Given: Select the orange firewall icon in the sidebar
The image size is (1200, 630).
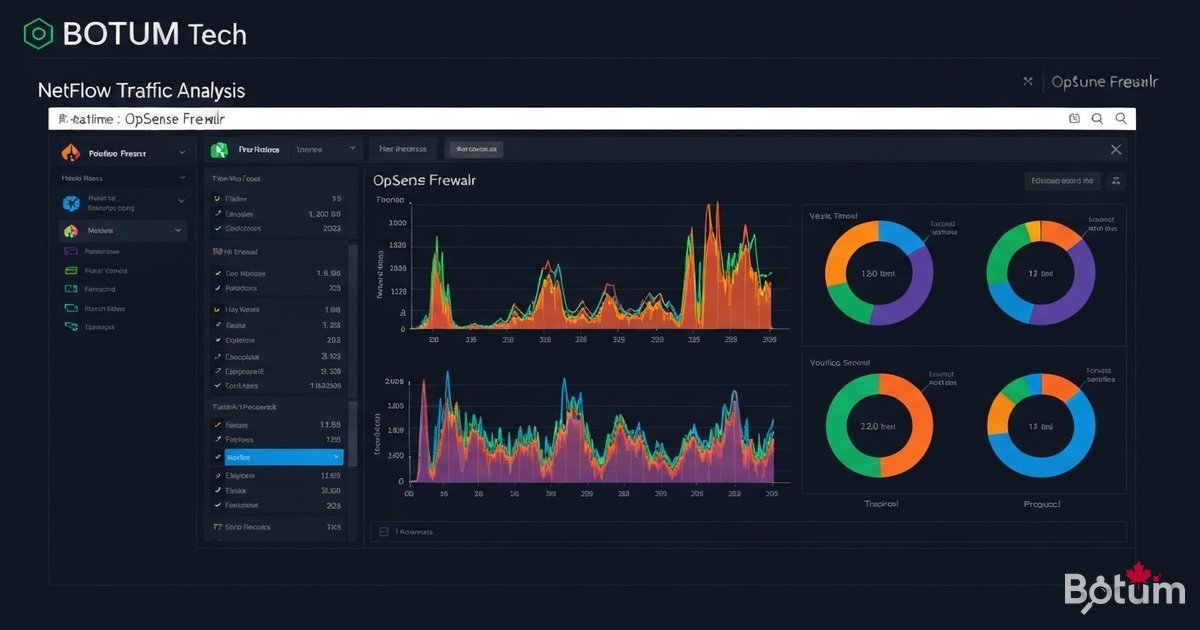Looking at the screenshot, I should point(70,152).
